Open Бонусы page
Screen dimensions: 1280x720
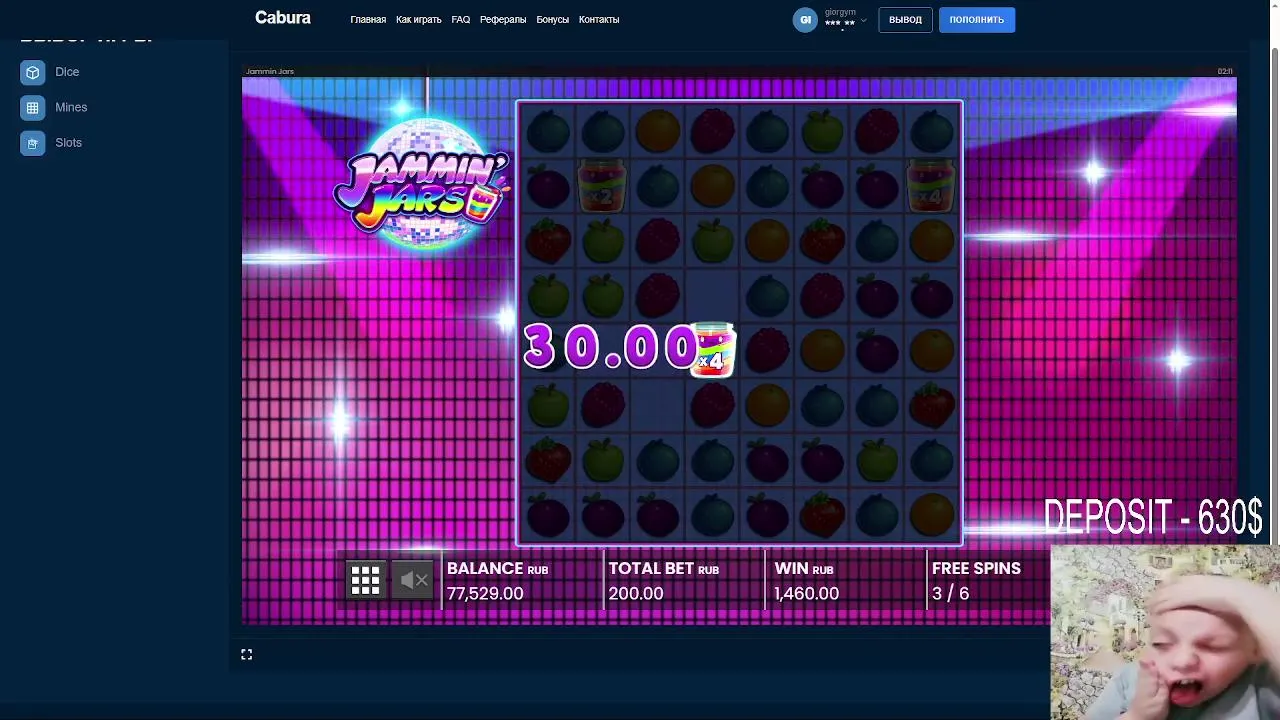coord(552,19)
